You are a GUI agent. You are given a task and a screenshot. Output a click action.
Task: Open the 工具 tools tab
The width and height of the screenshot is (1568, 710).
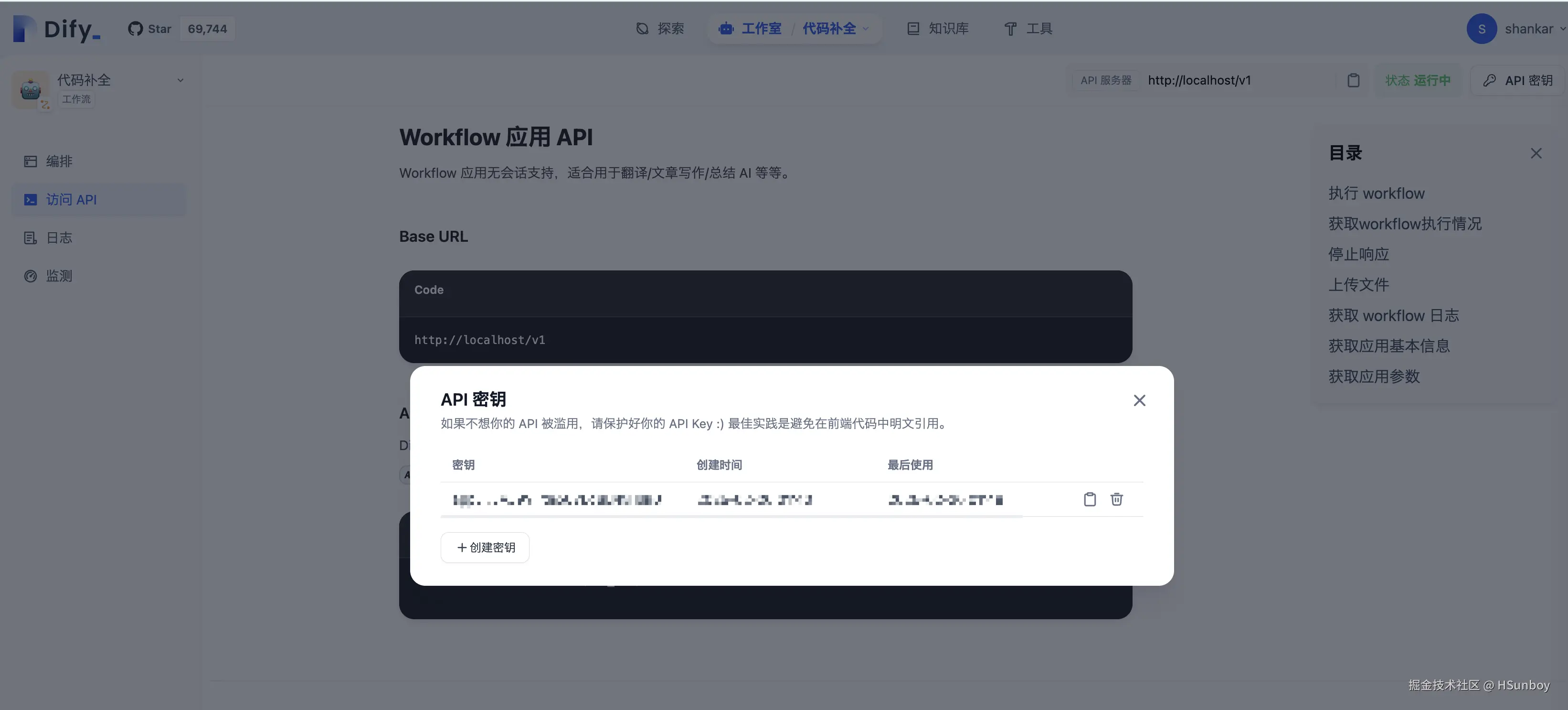pyautogui.click(x=1028, y=29)
